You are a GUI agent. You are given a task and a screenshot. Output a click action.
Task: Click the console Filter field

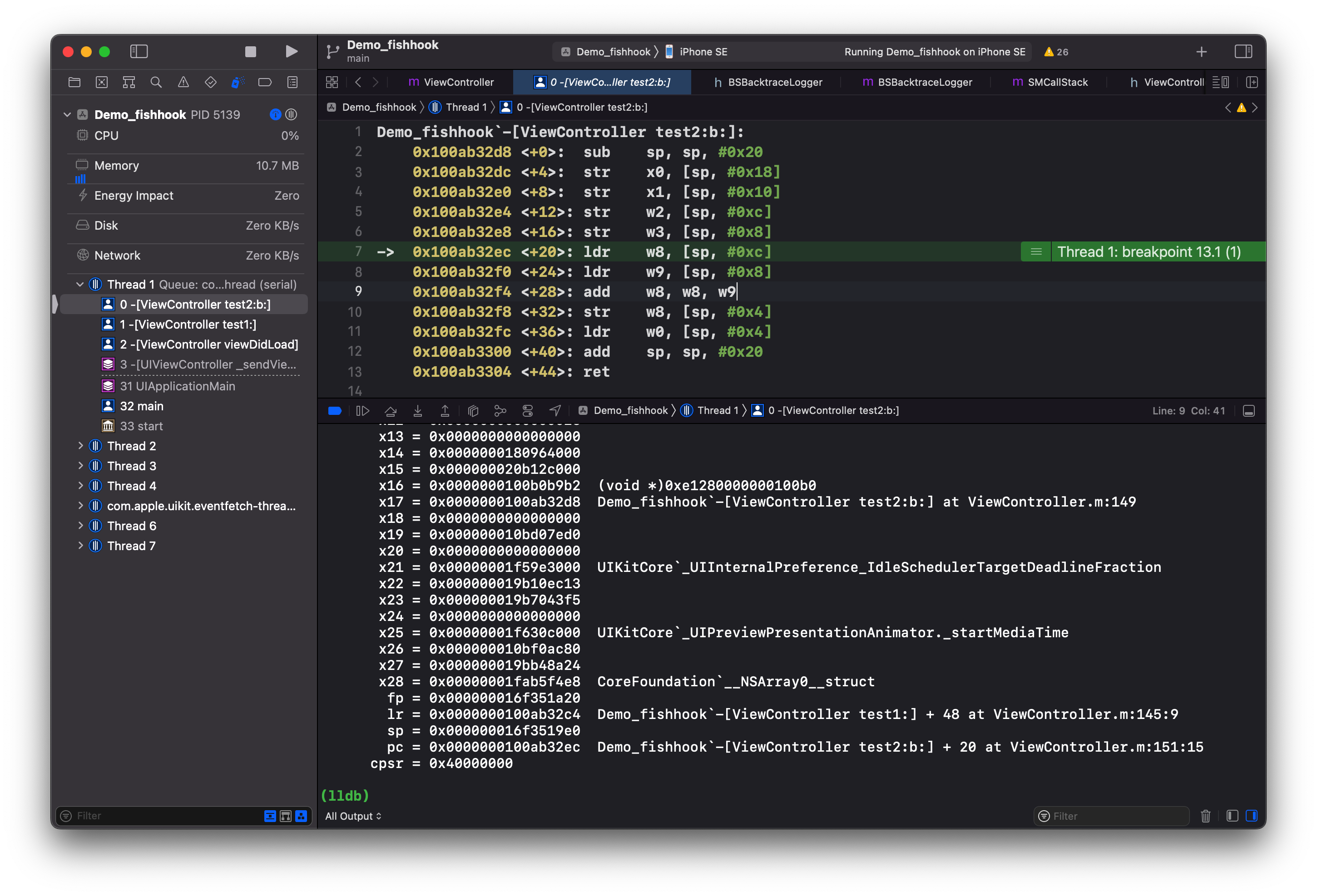(x=1111, y=816)
